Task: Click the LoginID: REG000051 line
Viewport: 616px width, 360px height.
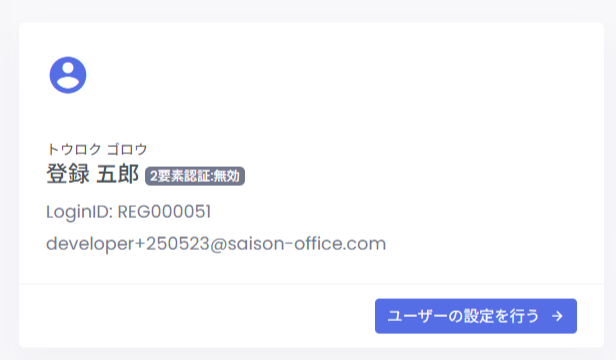Action: (128, 212)
